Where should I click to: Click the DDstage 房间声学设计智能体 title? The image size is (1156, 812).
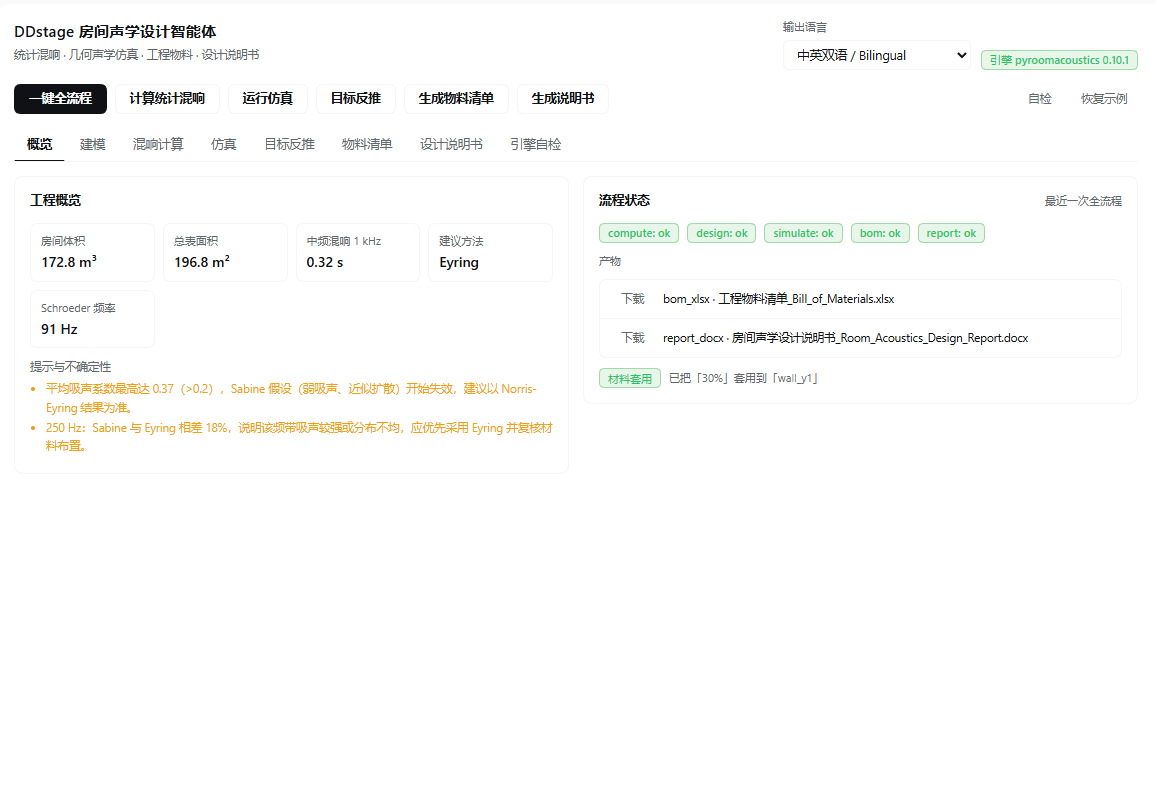(x=115, y=32)
